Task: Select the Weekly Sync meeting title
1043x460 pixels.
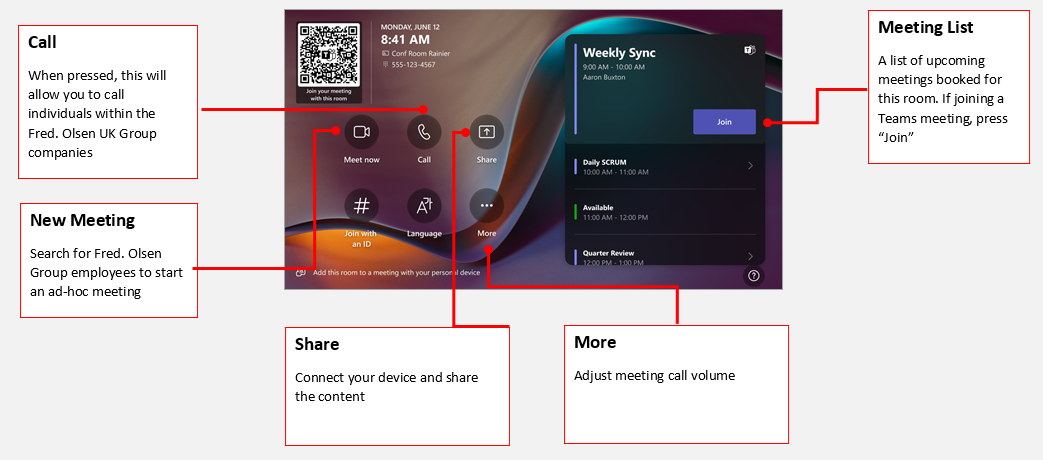Action: [x=619, y=53]
